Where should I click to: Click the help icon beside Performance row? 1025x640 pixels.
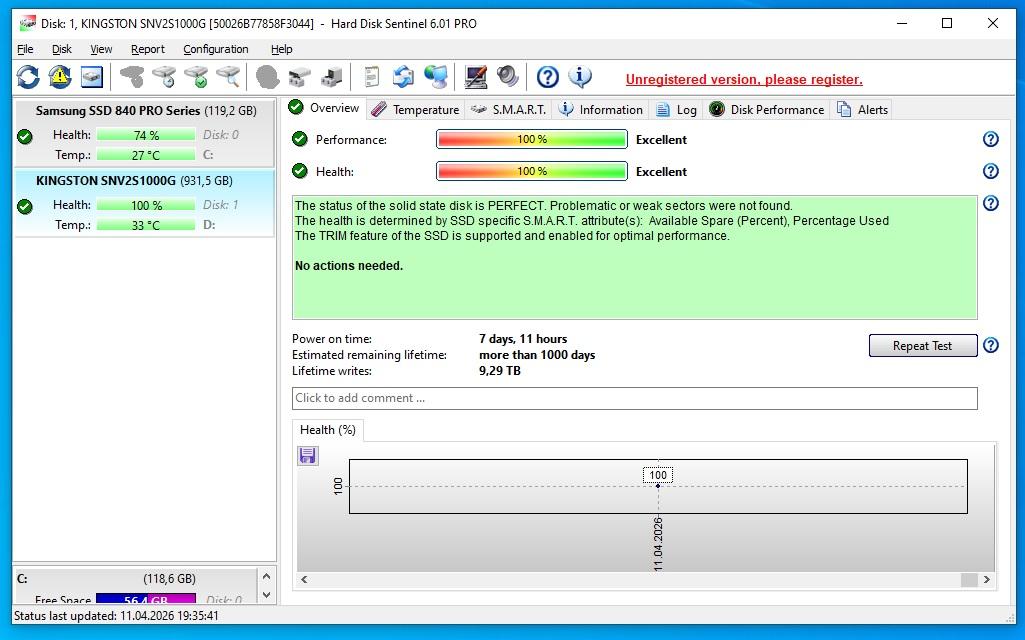990,140
